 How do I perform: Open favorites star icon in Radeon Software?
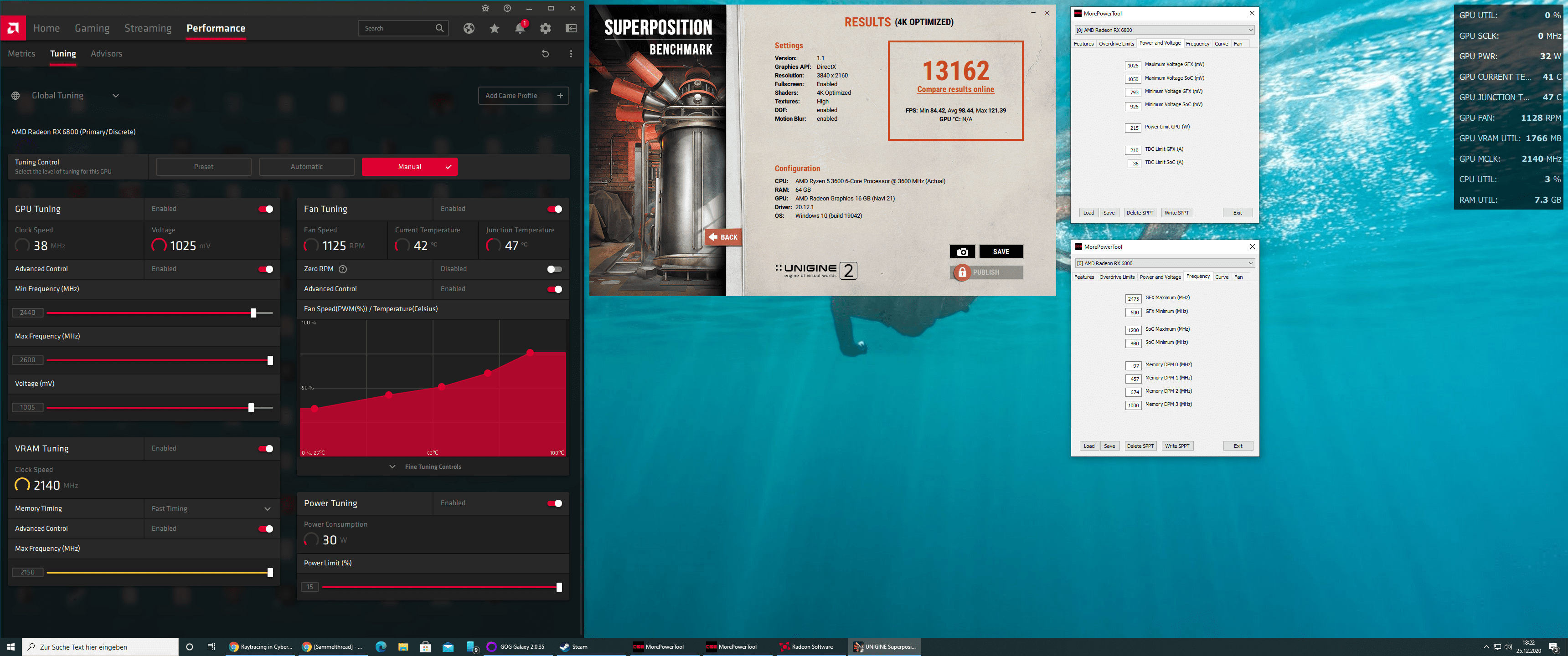click(x=494, y=28)
